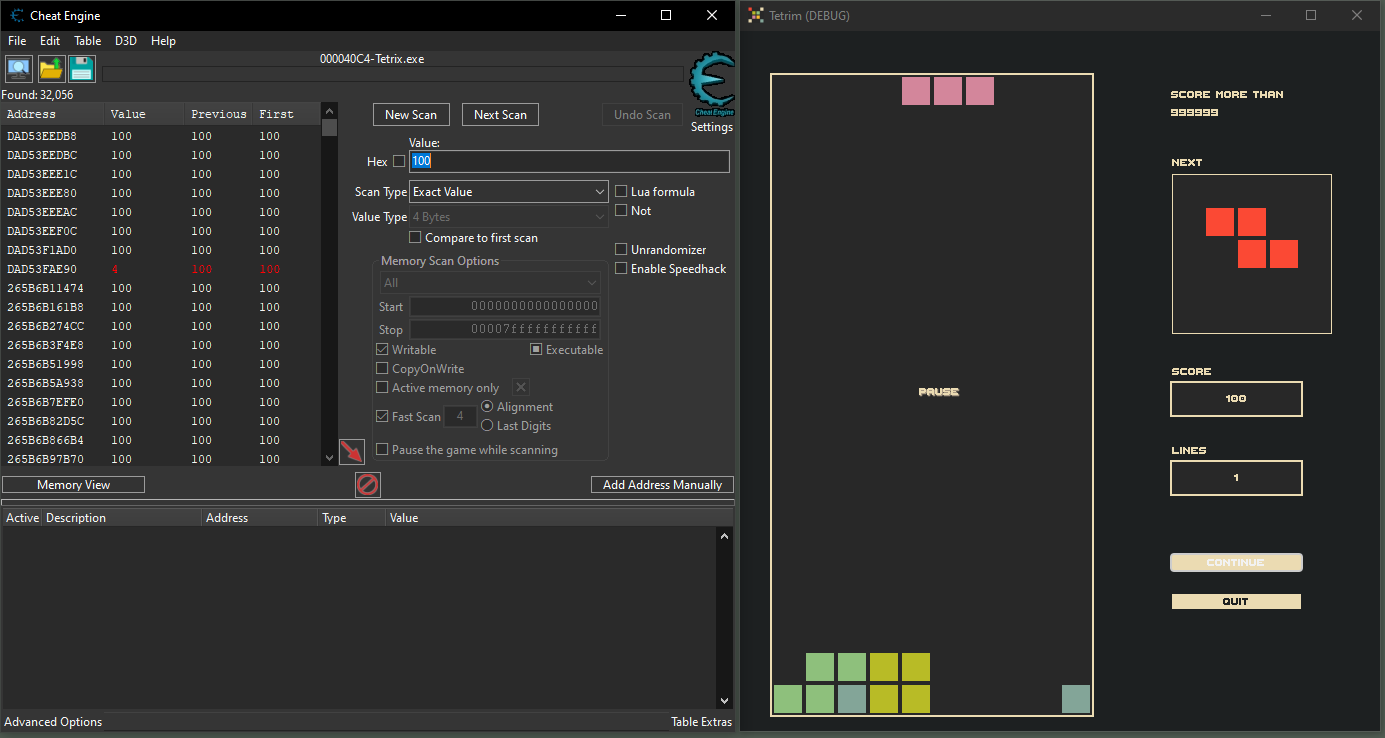Toggle the Not checkbox
Image resolution: width=1385 pixels, height=738 pixels.
pos(622,210)
